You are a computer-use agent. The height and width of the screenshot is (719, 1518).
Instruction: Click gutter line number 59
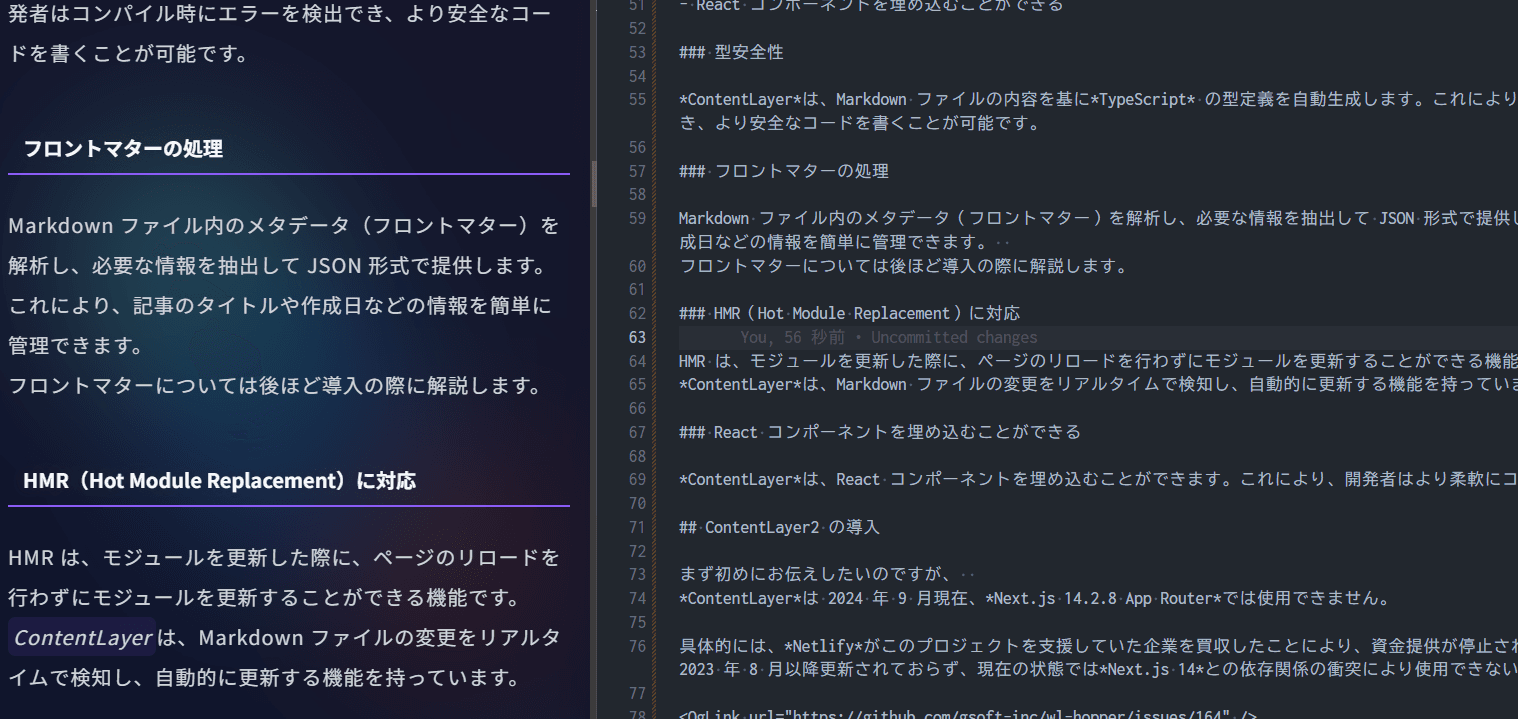click(637, 219)
